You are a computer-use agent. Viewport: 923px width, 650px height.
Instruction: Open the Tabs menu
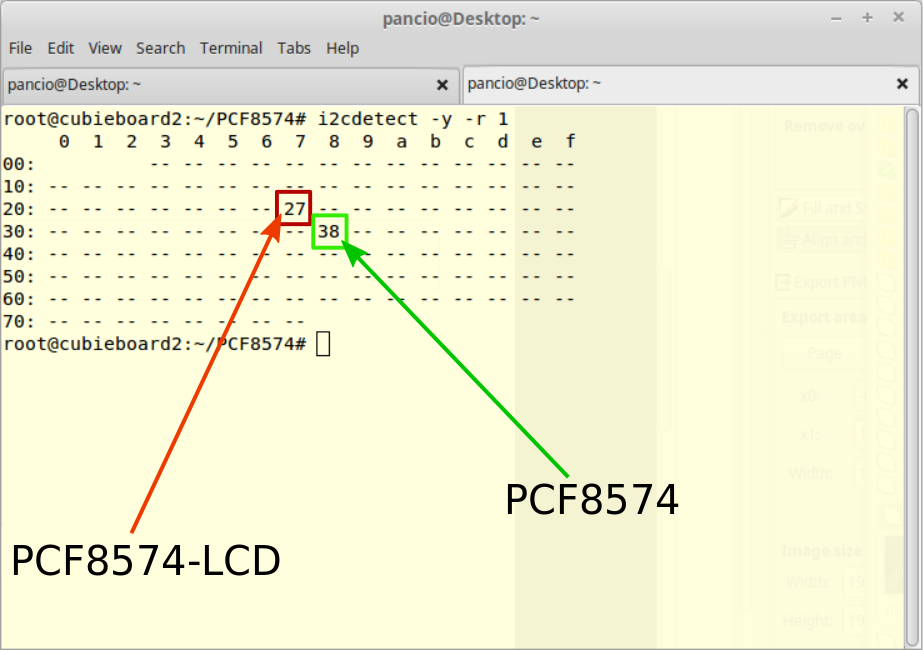(x=294, y=48)
